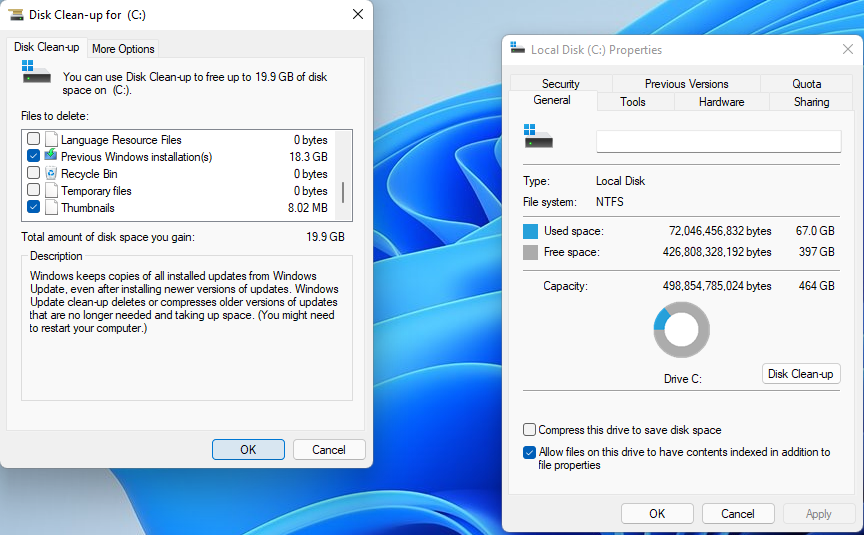Screen dimensions: 864x535
Task: Click the '67.0 GB' used space figure
Action: click(815, 231)
